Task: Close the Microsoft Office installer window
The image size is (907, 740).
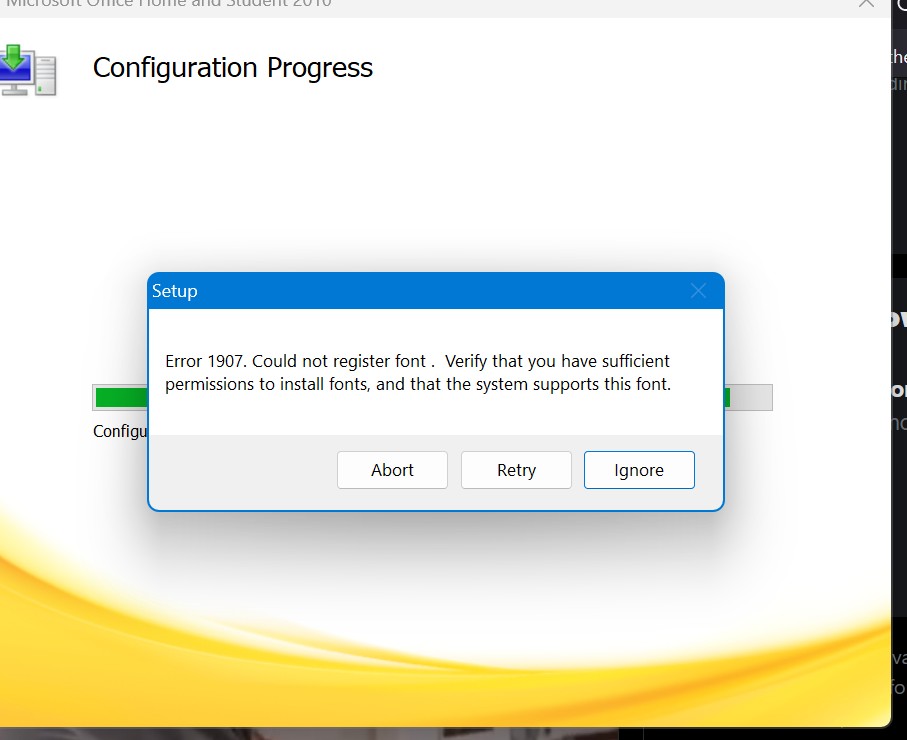Action: 866,3
